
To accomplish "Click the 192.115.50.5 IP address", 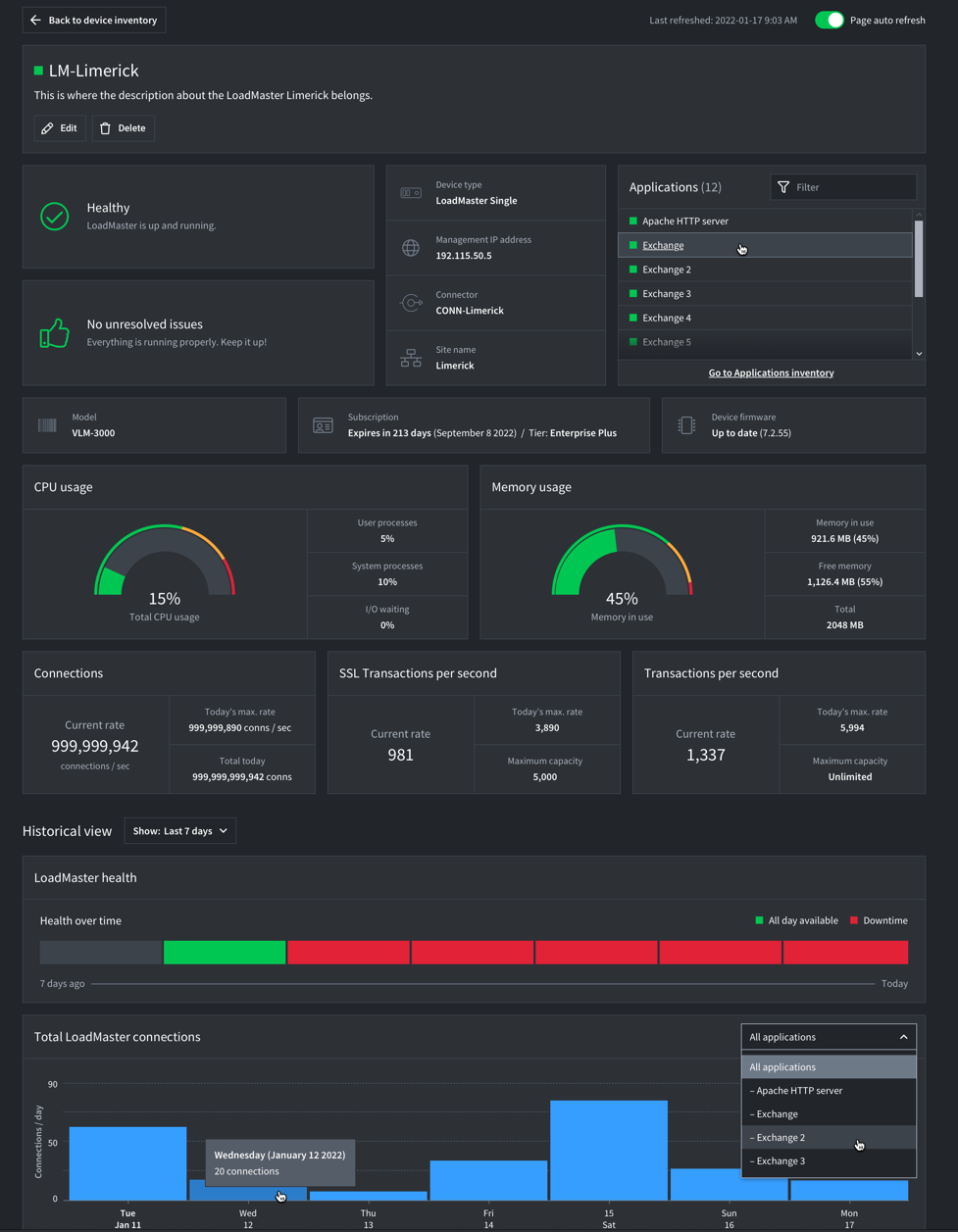I will (x=464, y=256).
